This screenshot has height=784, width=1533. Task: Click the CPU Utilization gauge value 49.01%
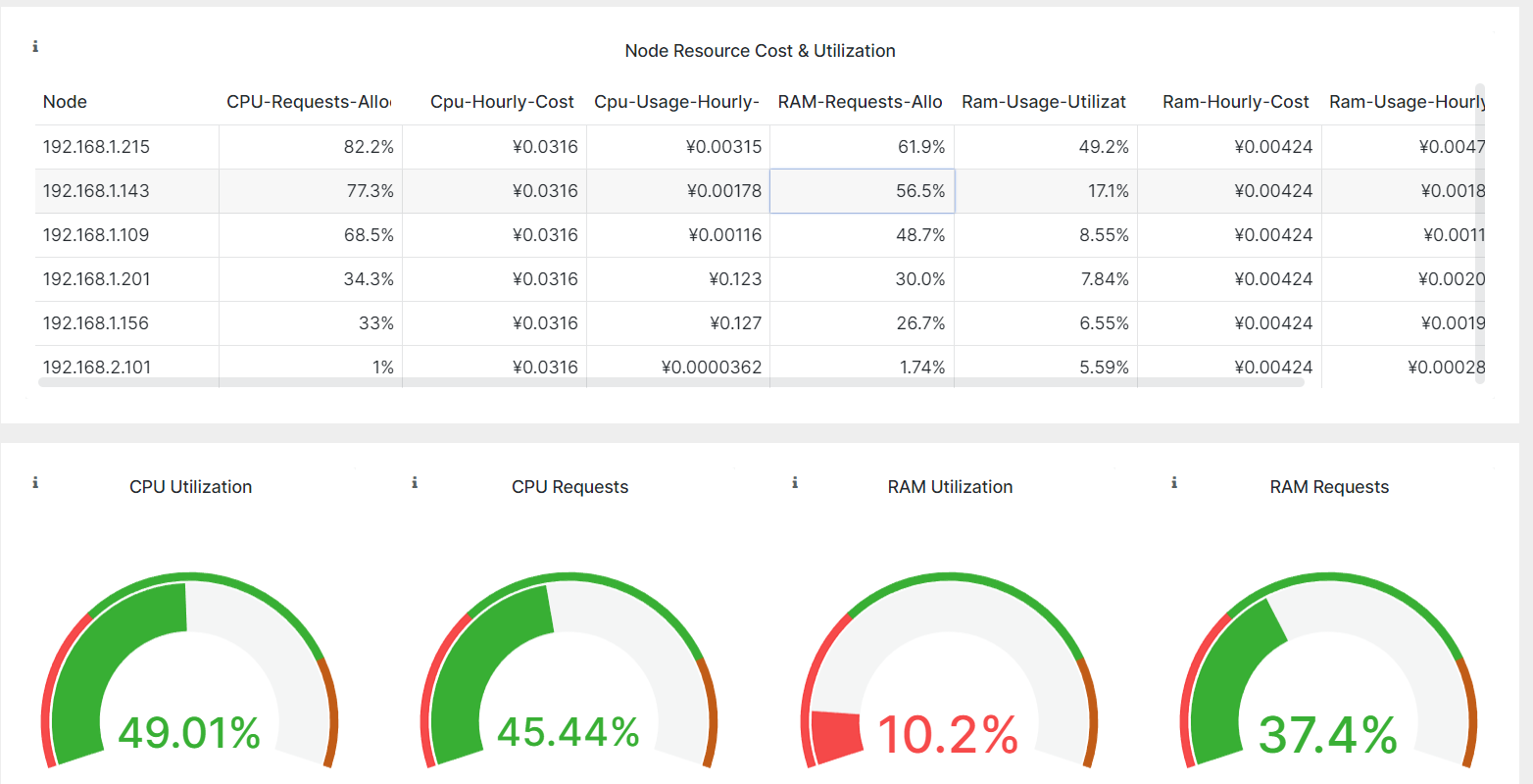point(189,733)
